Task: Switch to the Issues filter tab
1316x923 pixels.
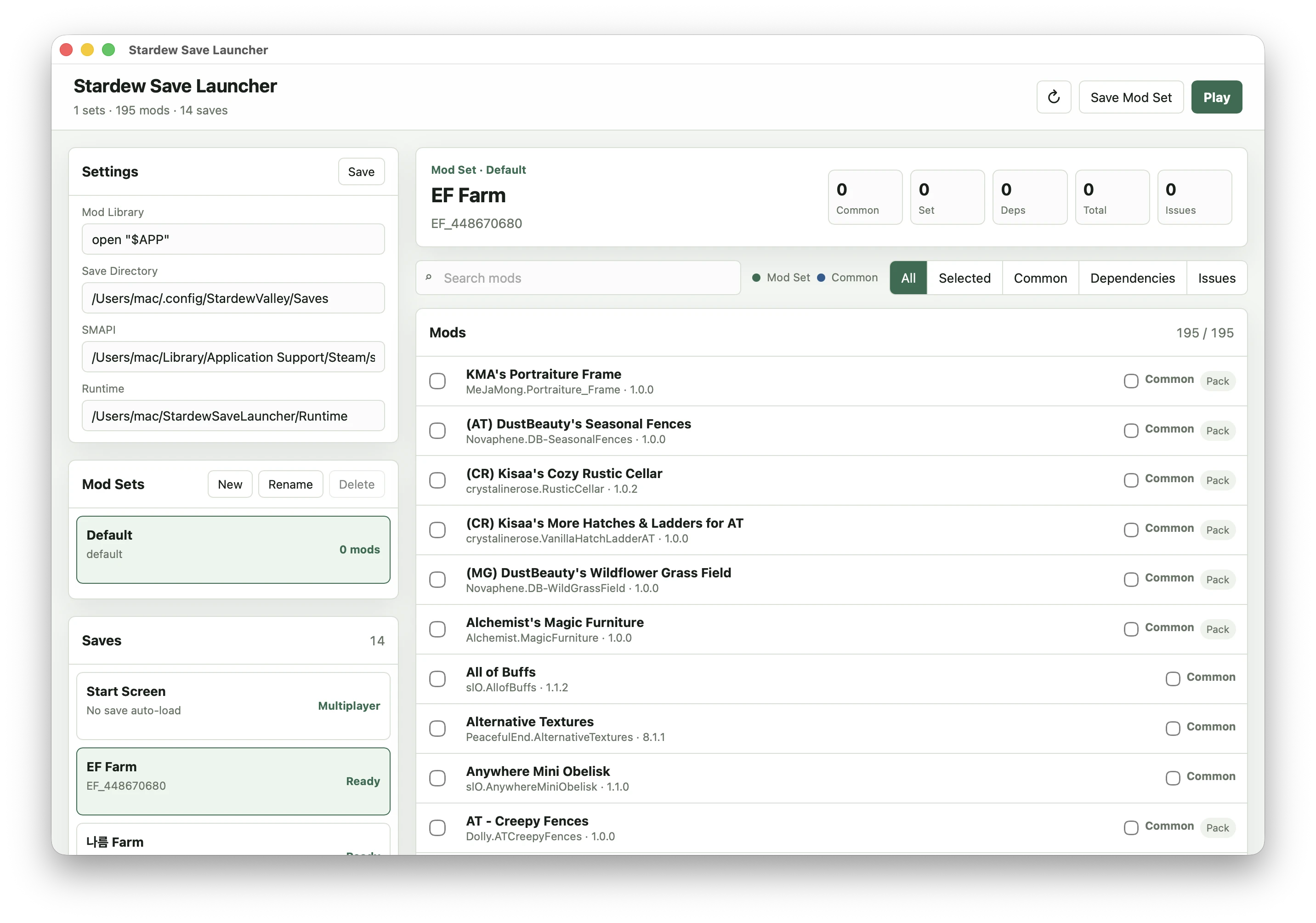Action: point(1216,278)
